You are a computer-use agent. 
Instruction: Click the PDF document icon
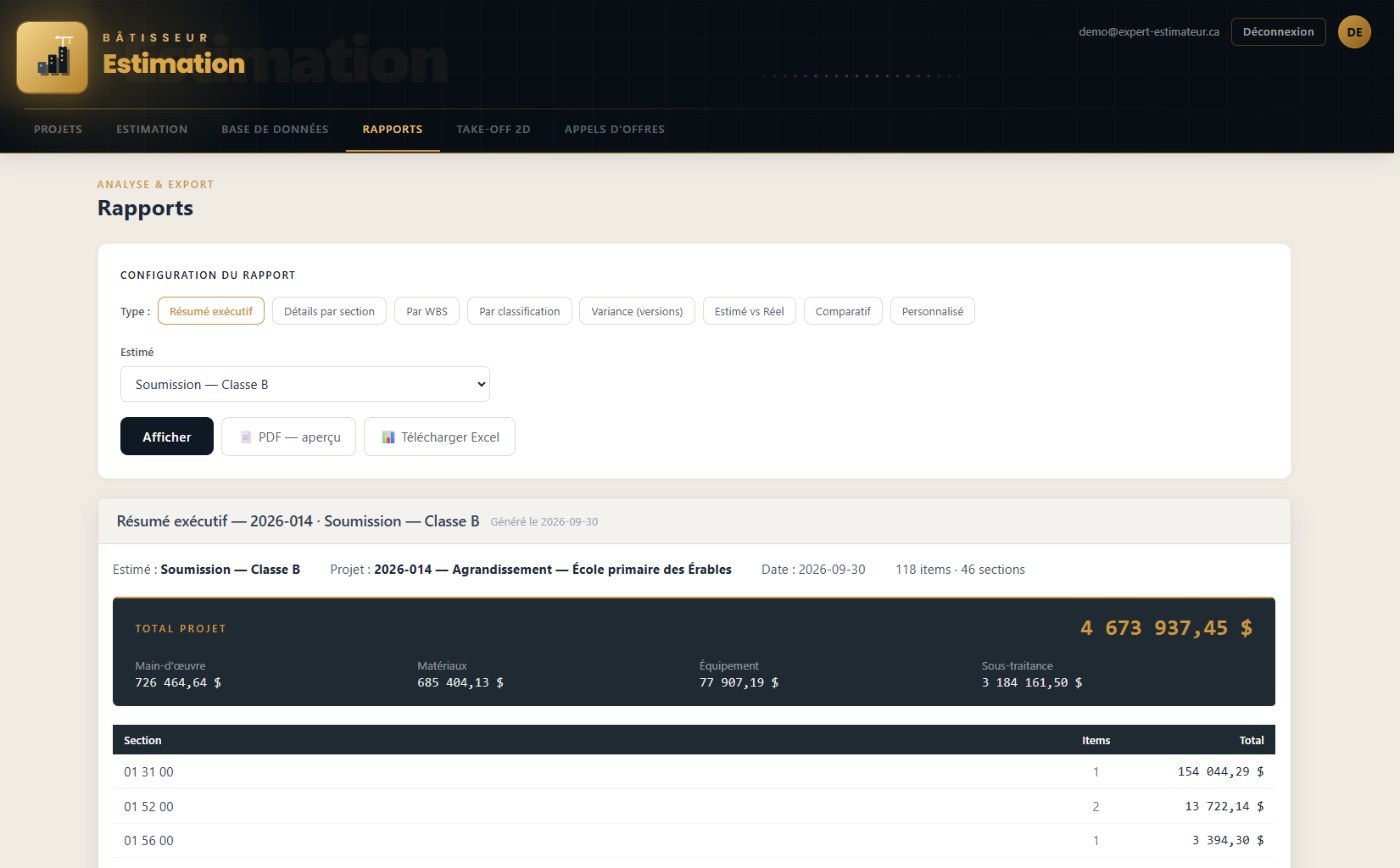point(245,437)
